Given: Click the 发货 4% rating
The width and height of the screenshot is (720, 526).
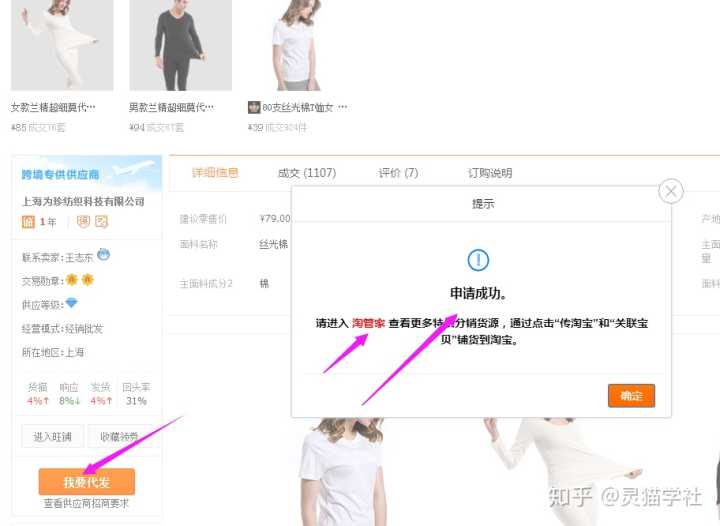Looking at the screenshot, I should tap(101, 394).
